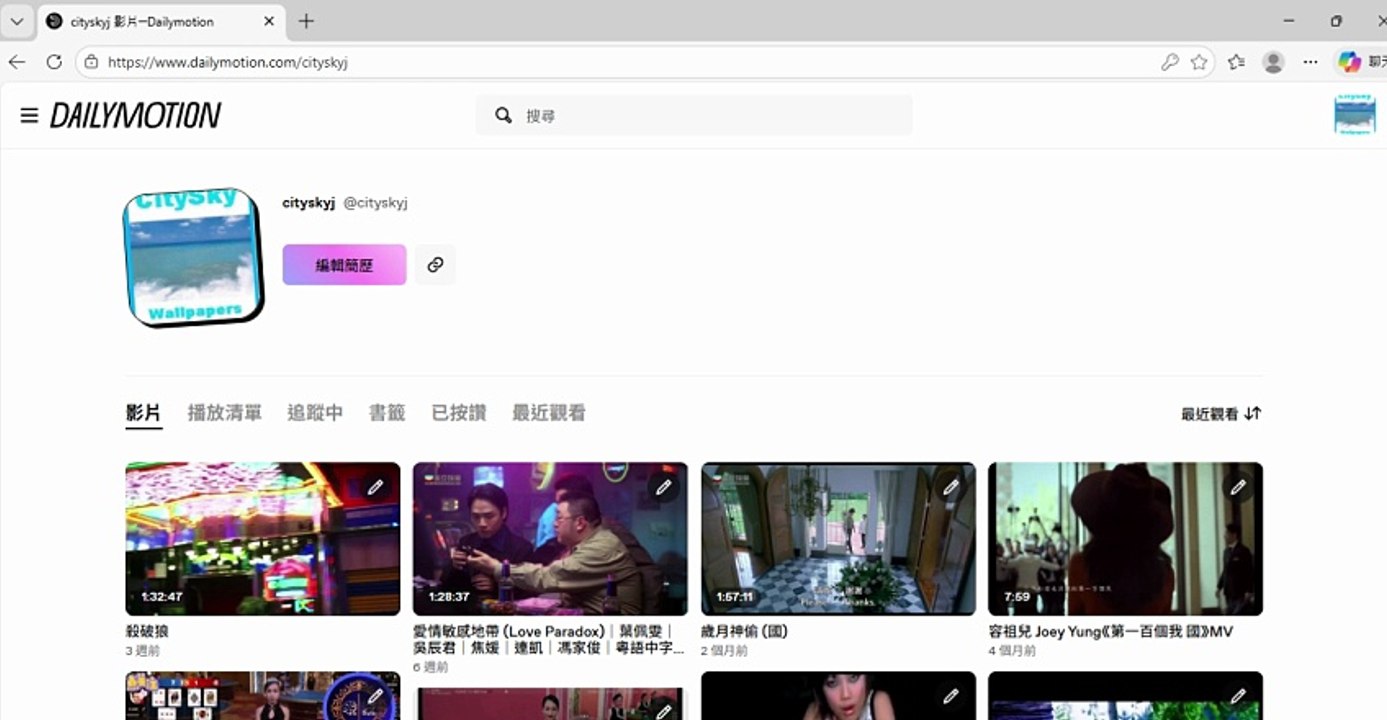
Task: Edit the 愛情敏感地帶 video with its pencil icon
Action: tap(663, 487)
